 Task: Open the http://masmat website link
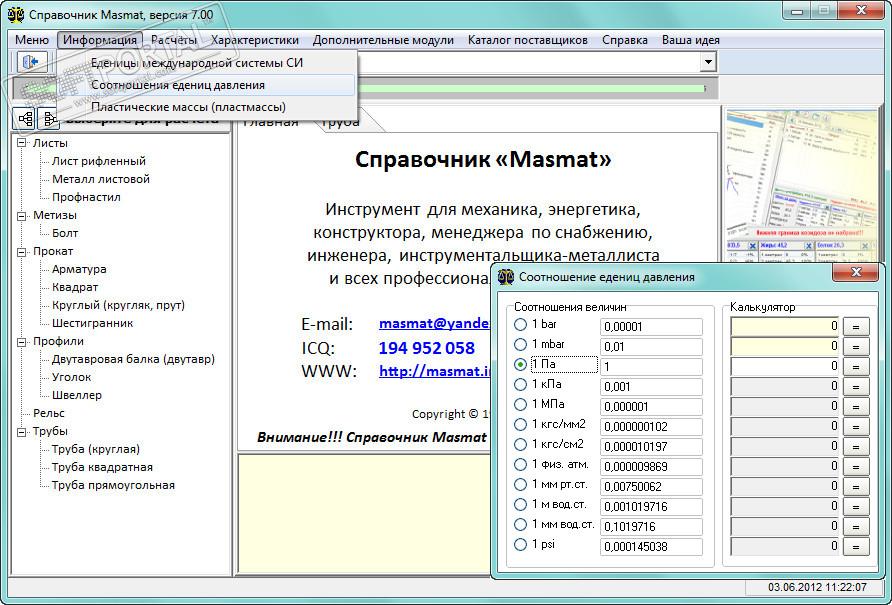435,371
